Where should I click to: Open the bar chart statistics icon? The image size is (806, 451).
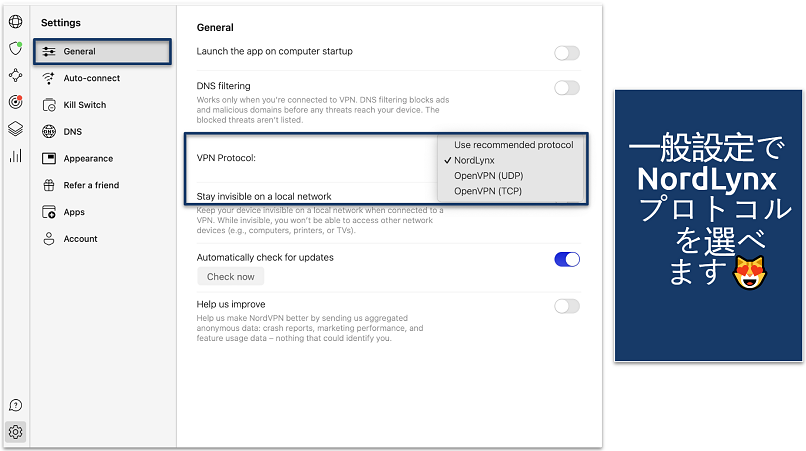click(x=15, y=156)
